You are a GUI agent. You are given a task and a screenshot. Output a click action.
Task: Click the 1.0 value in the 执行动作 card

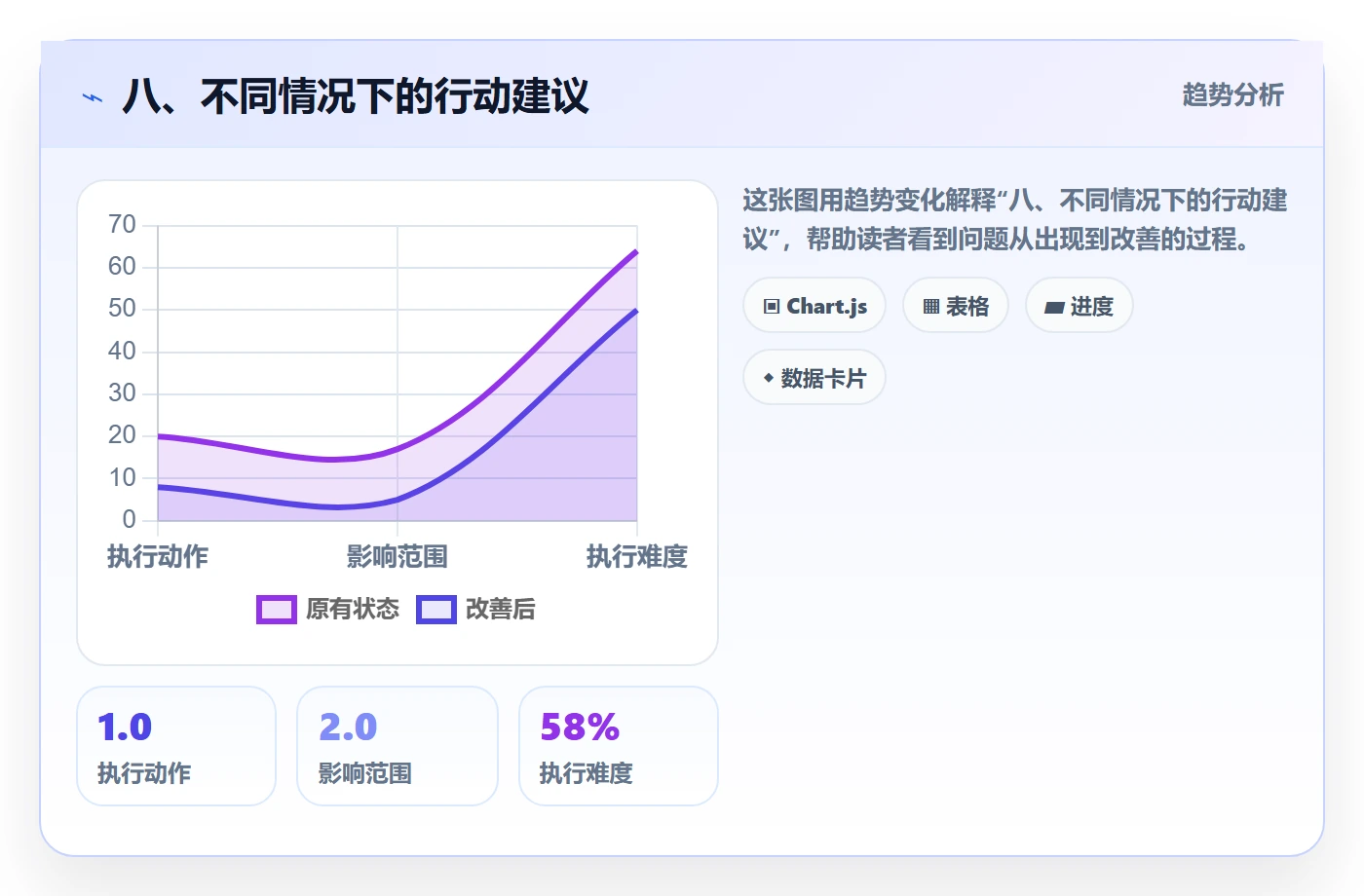(x=125, y=728)
